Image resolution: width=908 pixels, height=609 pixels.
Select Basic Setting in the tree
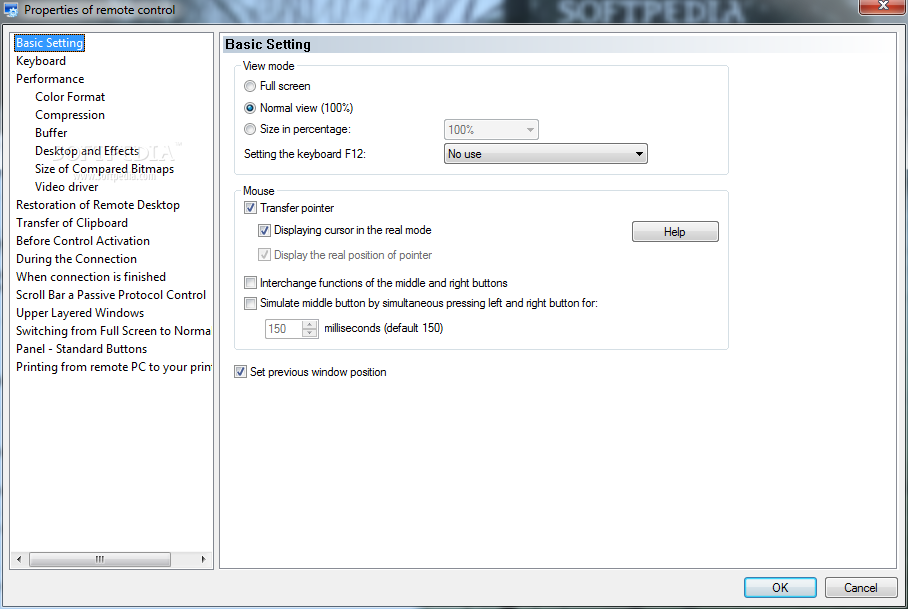(49, 43)
